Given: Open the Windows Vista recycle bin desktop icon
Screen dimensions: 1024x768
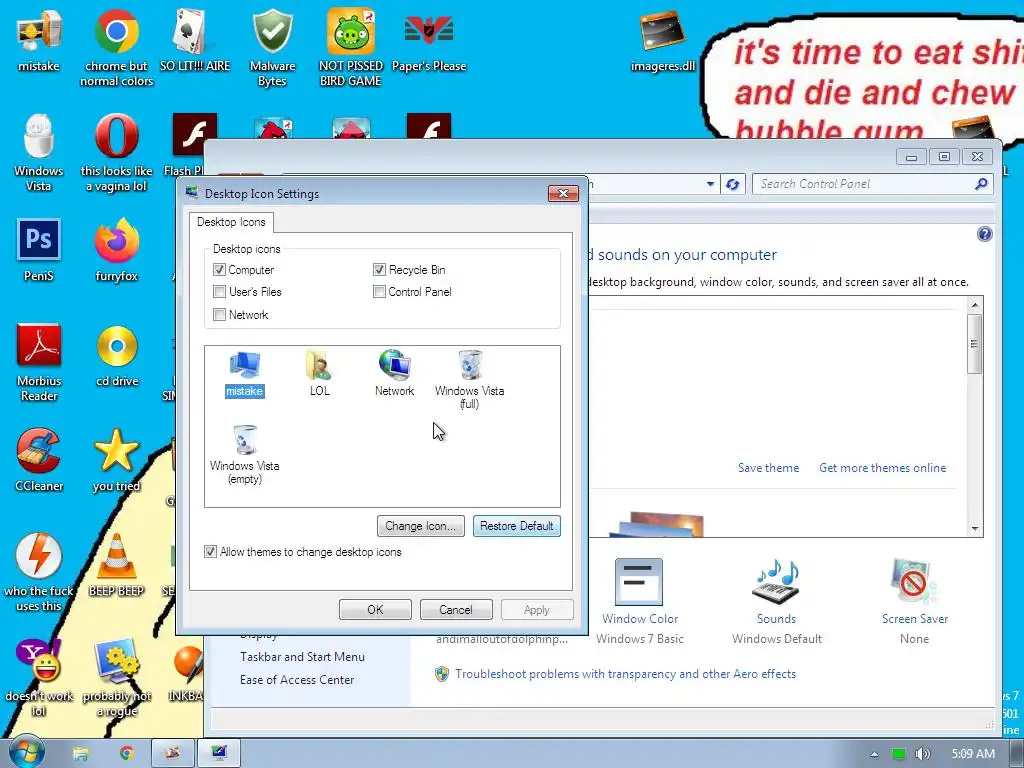Looking at the screenshot, I should pos(39,153).
